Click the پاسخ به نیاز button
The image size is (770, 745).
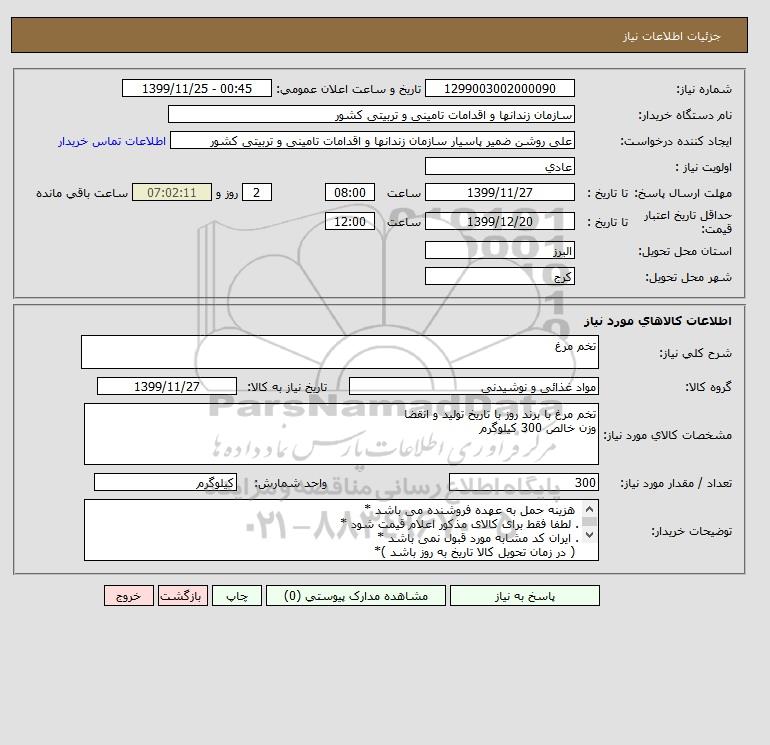click(524, 596)
